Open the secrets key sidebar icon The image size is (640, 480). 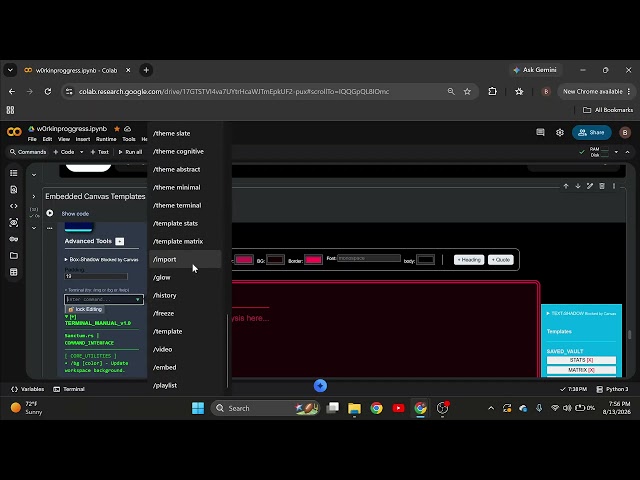[13, 239]
